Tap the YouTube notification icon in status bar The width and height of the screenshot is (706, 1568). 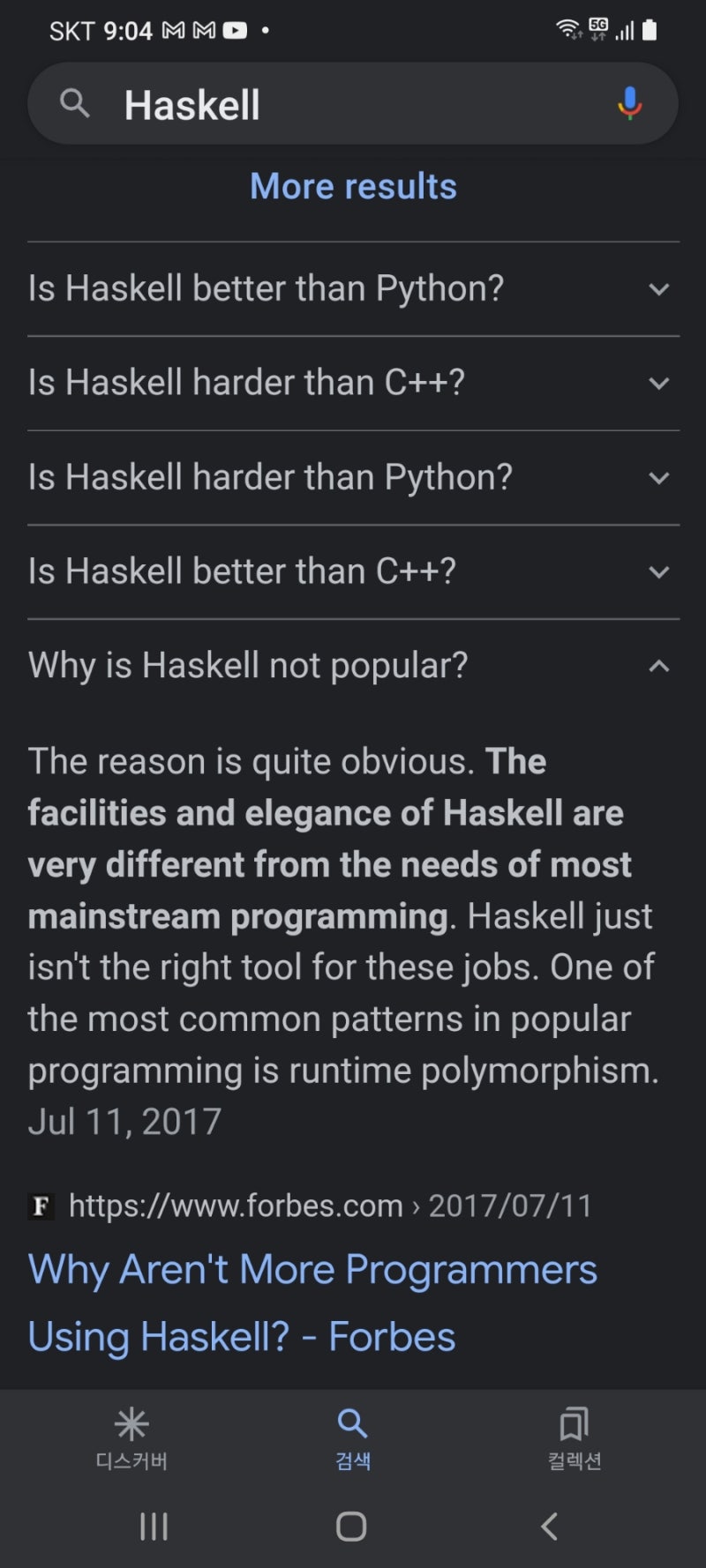[x=235, y=31]
